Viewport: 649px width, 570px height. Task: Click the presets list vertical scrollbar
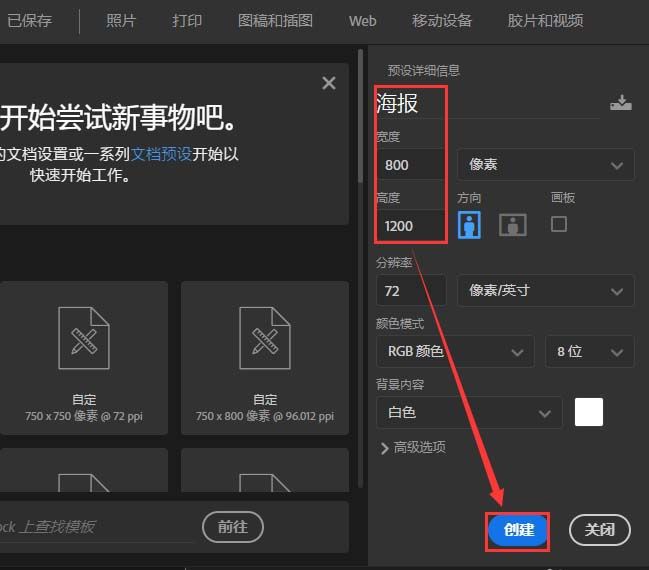[x=361, y=116]
